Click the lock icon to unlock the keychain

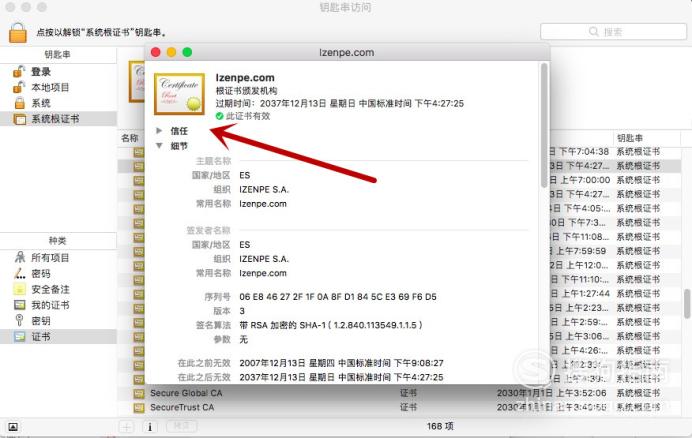tap(18, 33)
